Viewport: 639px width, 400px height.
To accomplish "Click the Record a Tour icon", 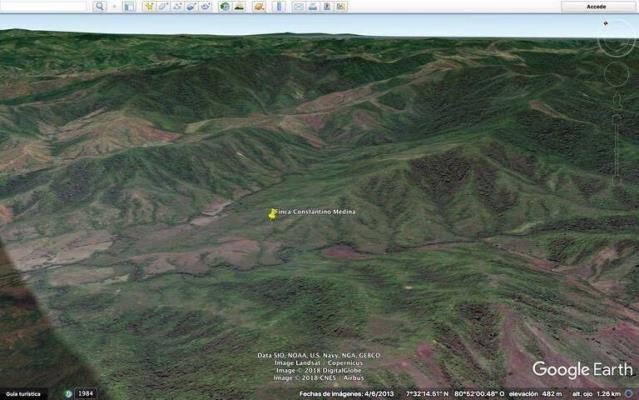I will (205, 6).
